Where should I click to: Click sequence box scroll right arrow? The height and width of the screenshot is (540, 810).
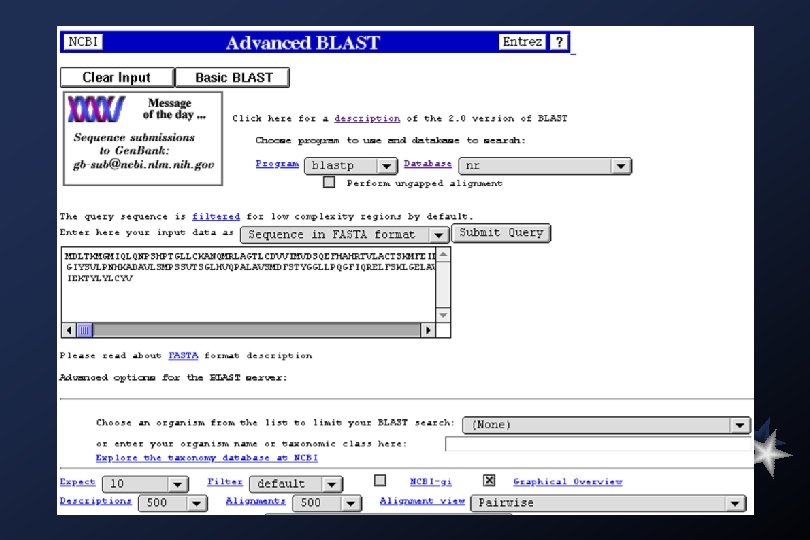pyautogui.click(x=428, y=330)
